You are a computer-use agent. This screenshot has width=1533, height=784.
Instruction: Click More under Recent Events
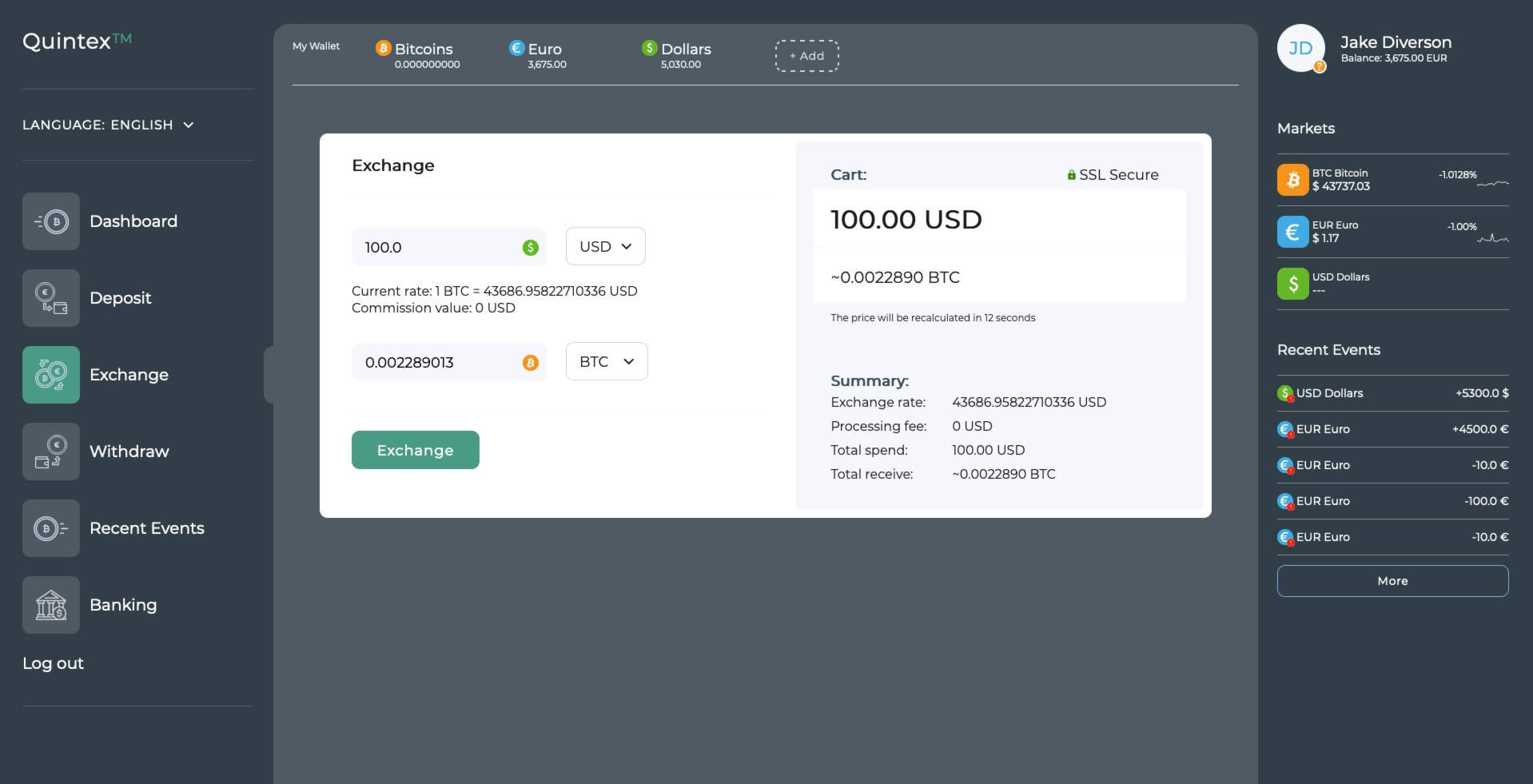[1392, 581]
